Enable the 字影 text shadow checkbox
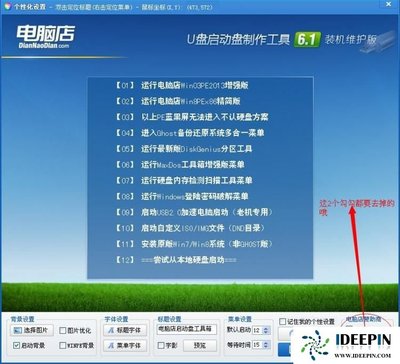 [x=161, y=345]
